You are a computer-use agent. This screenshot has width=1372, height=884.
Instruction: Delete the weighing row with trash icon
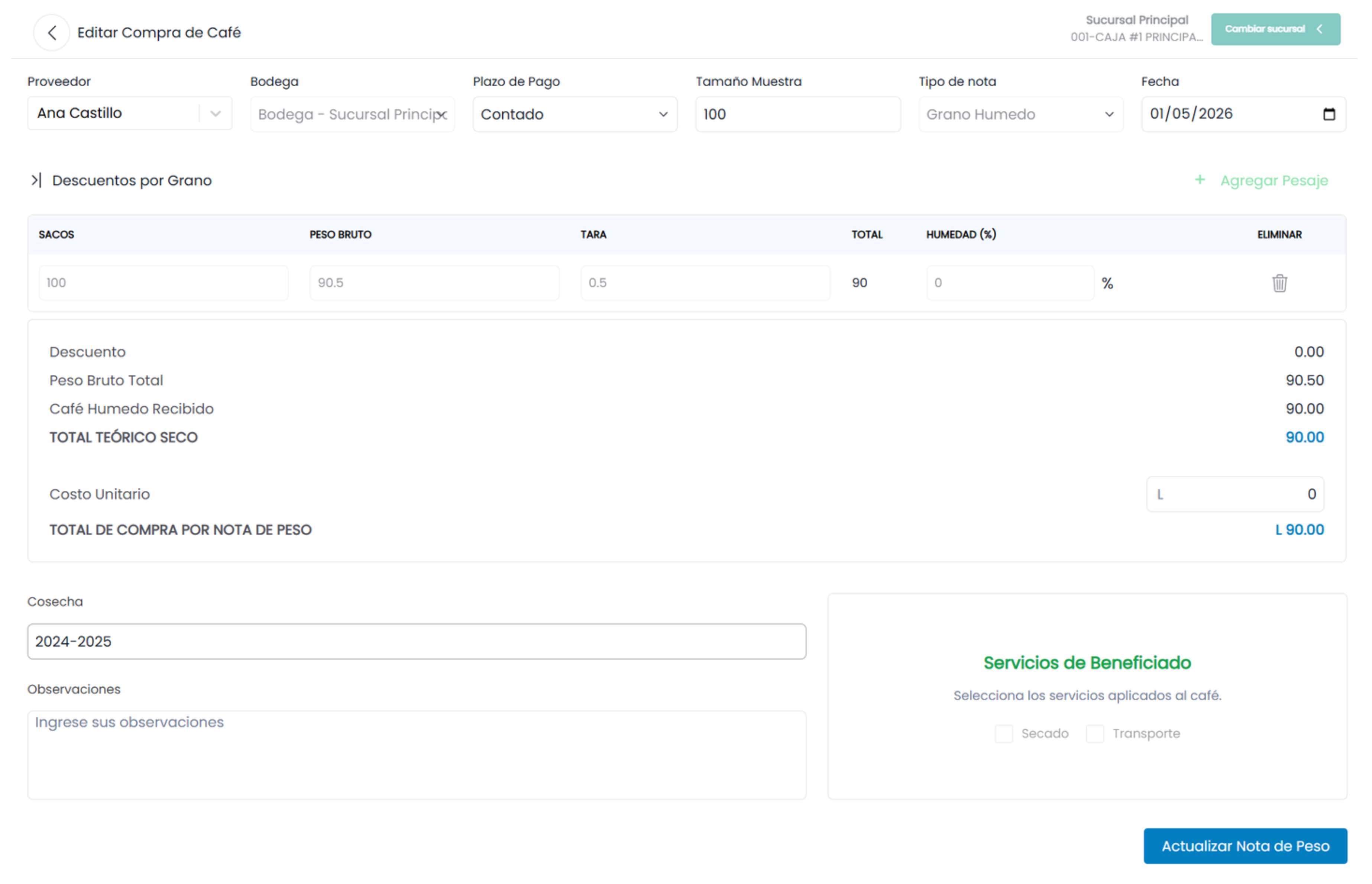click(1279, 283)
